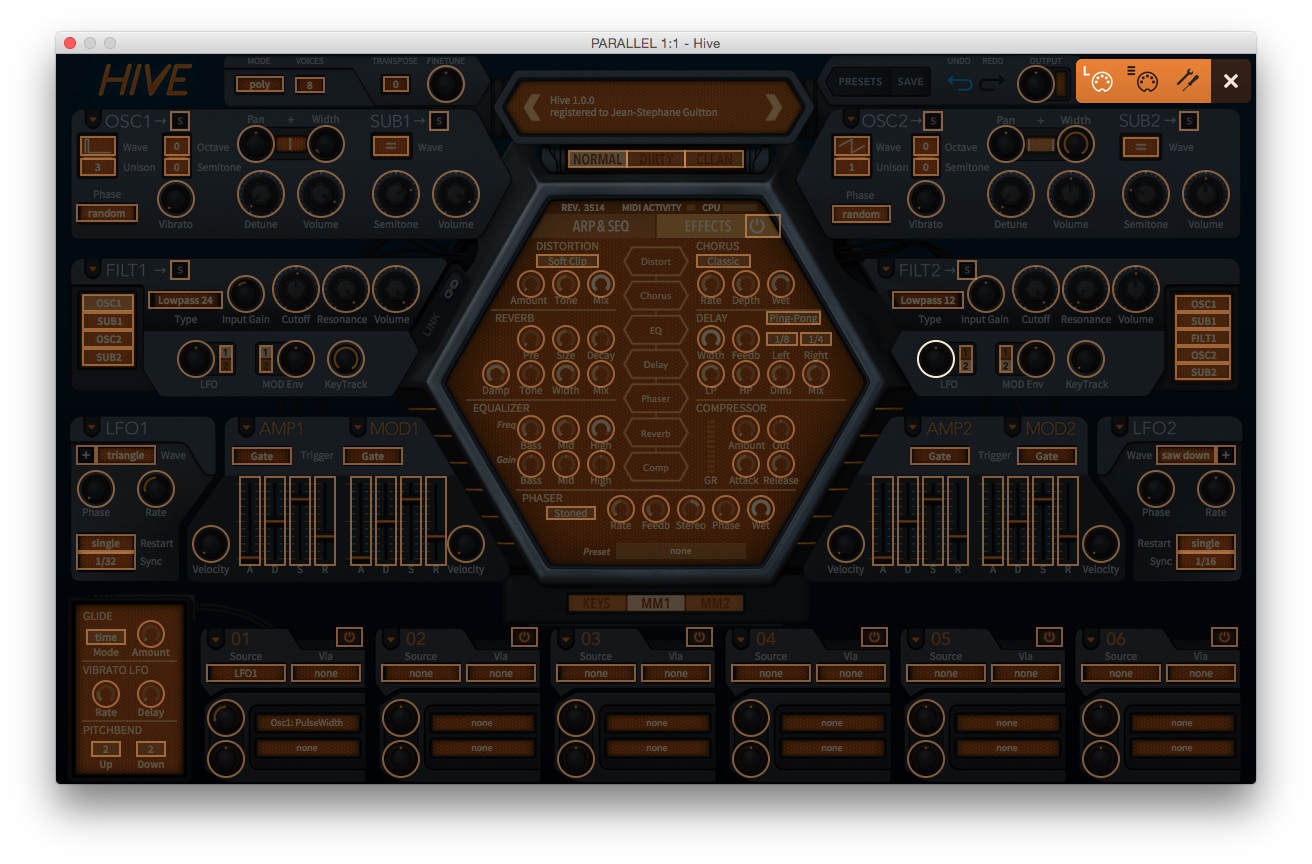Open slot 01 Source dropdown showing LFO1
The width and height of the screenshot is (1312, 864).
pos(246,673)
